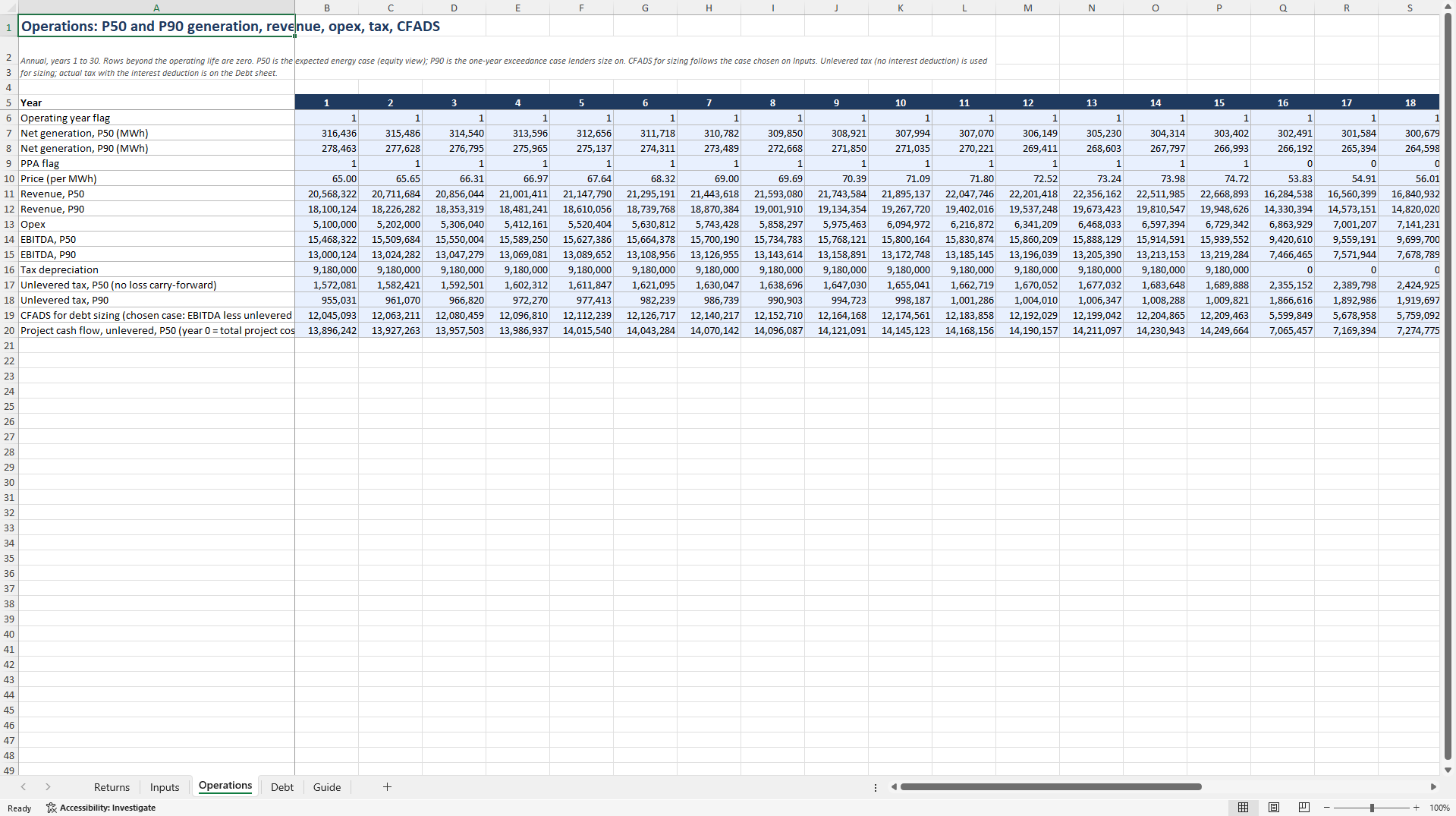Select the title cell Operations: P50 and P90
The image size is (1456, 816).
[156, 26]
